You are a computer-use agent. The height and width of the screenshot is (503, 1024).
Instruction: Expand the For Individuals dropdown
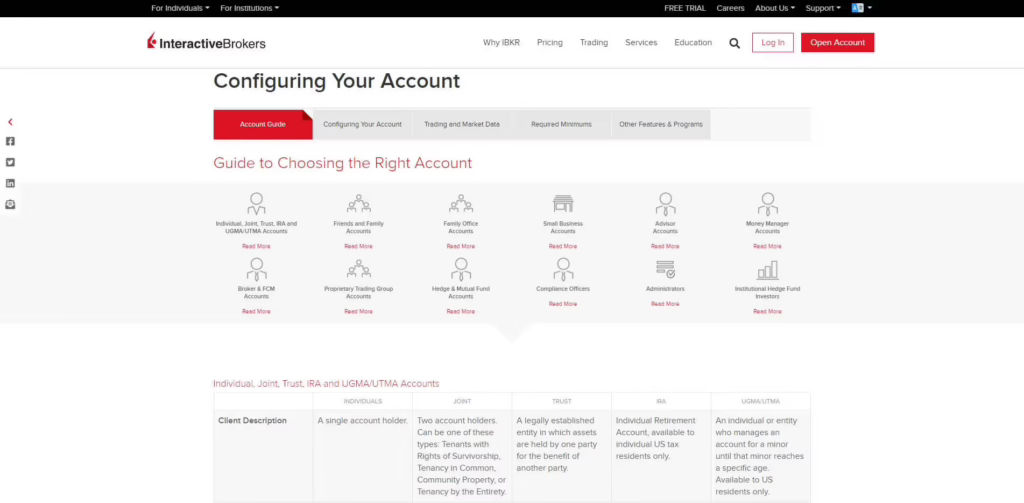pyautogui.click(x=180, y=8)
